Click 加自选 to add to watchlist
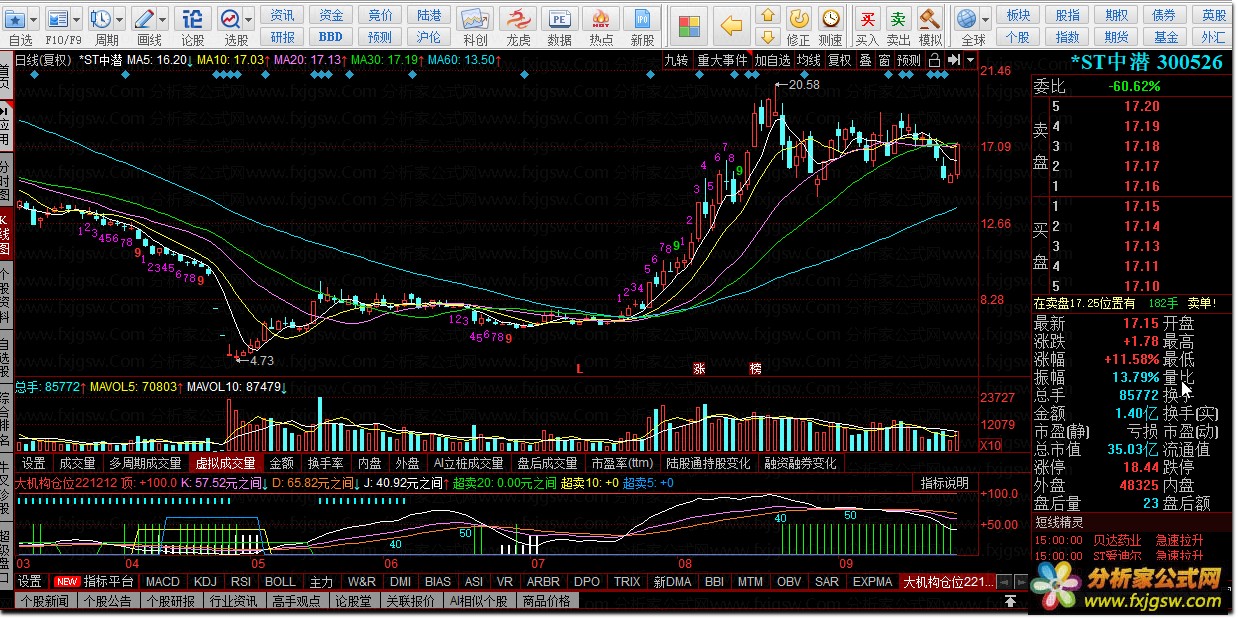This screenshot has width=1238, height=618. point(773,60)
